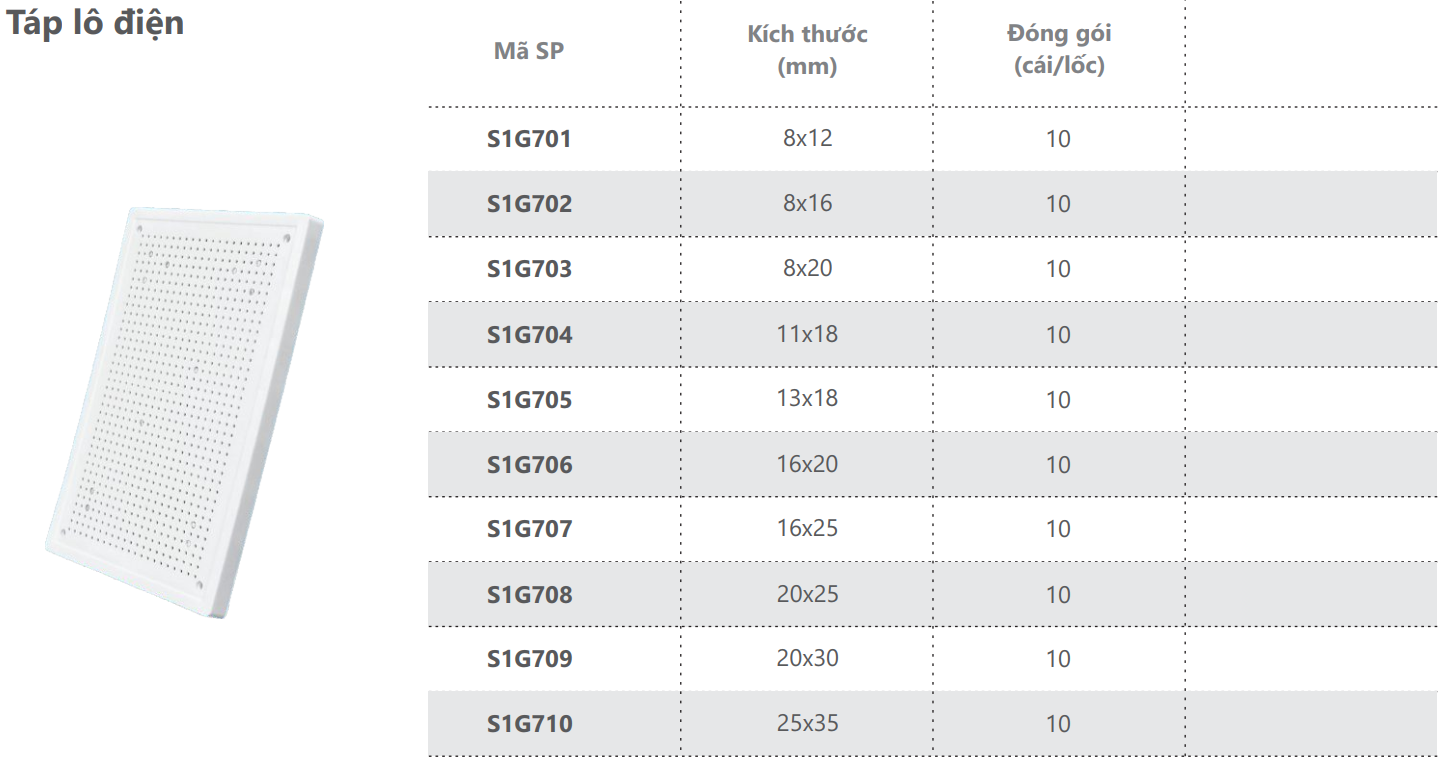Click the 25x35 size cell

pos(807,723)
